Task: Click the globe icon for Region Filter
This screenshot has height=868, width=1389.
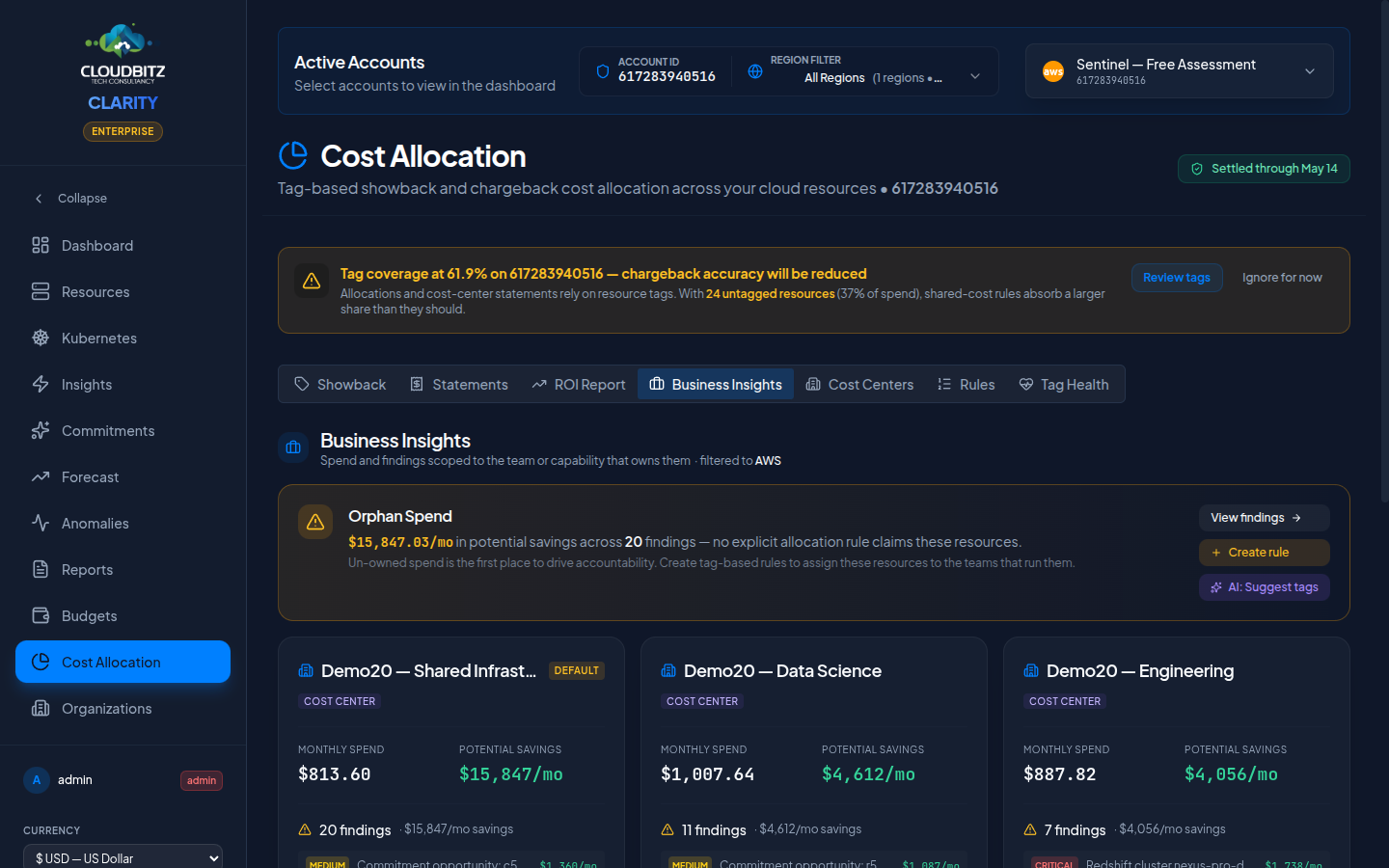Action: [x=755, y=71]
